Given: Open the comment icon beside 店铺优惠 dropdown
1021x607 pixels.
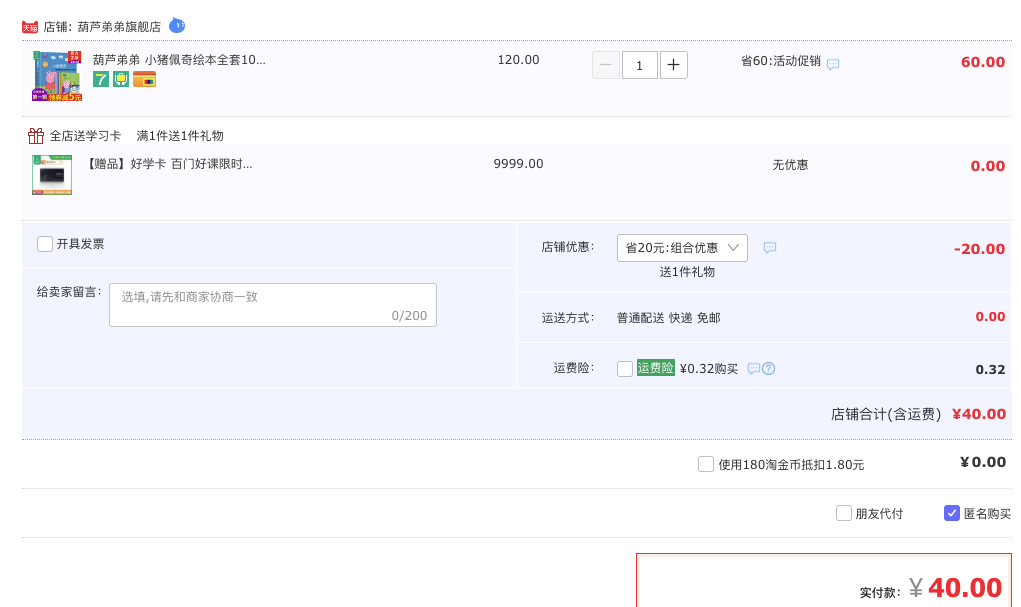Looking at the screenshot, I should coord(770,247).
